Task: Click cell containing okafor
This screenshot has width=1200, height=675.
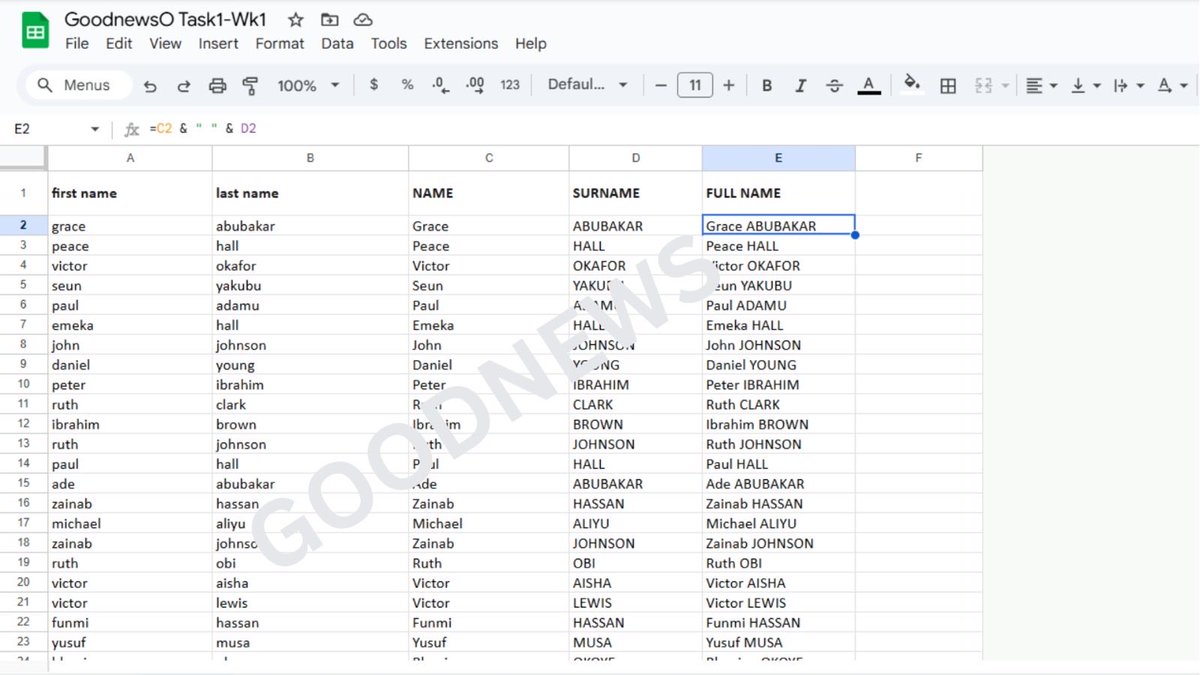Action: (310, 266)
